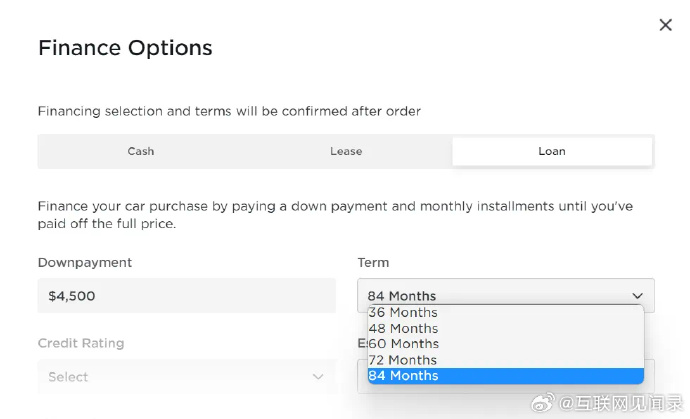Screen dimensions: 690x419
Task: Select the Loan tab
Action: click(552, 151)
